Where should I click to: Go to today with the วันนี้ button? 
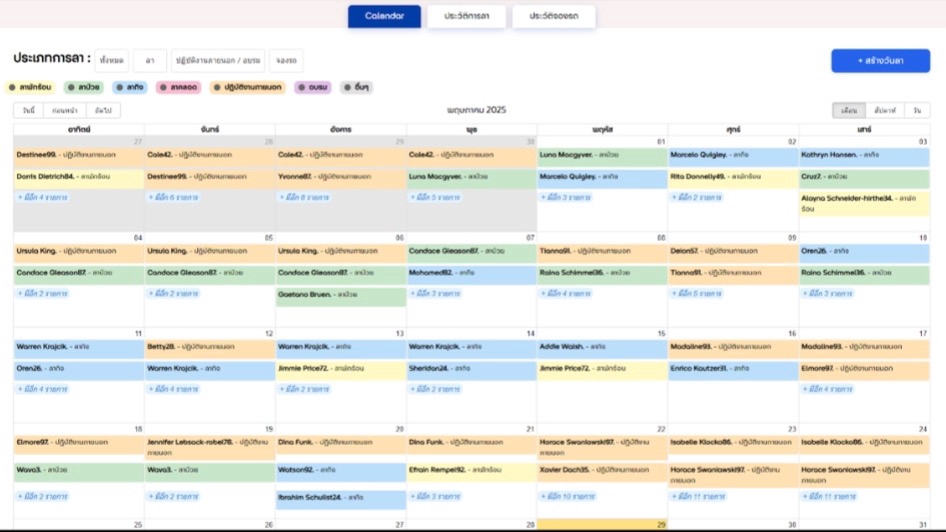[30, 110]
